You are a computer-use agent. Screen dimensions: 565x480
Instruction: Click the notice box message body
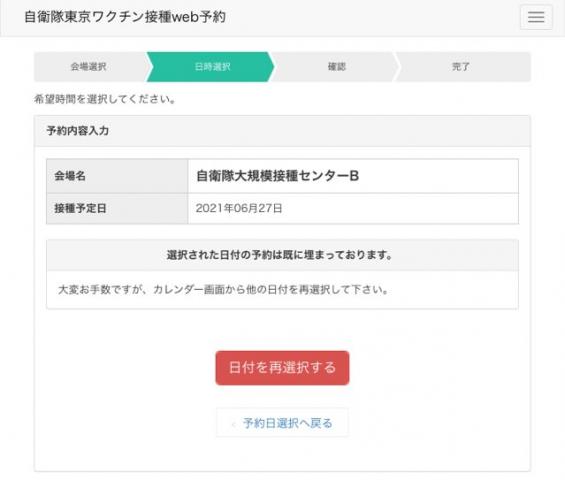(282, 290)
